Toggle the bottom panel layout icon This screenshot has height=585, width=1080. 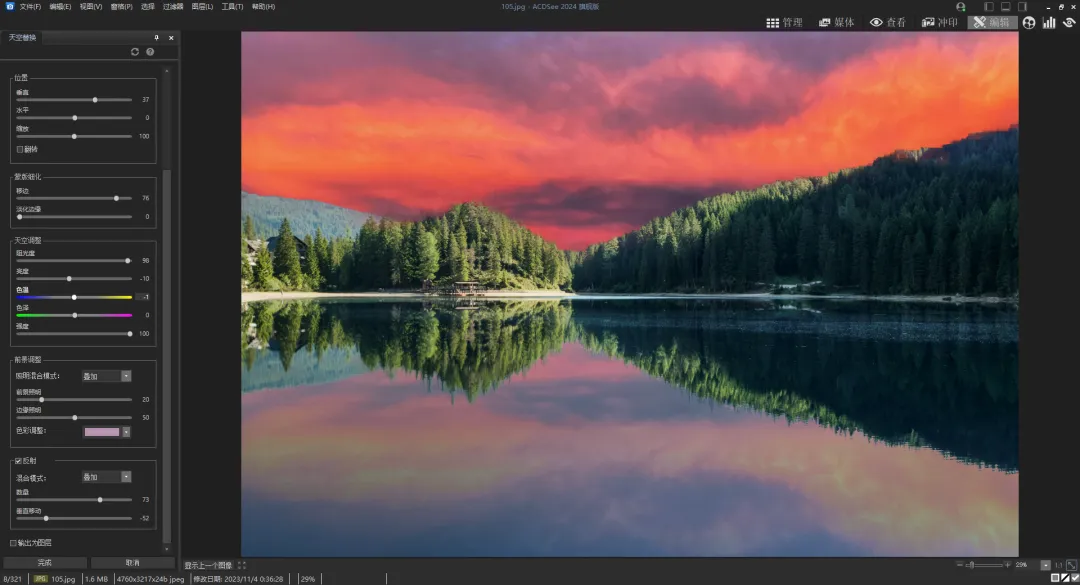[x=1006, y=6]
